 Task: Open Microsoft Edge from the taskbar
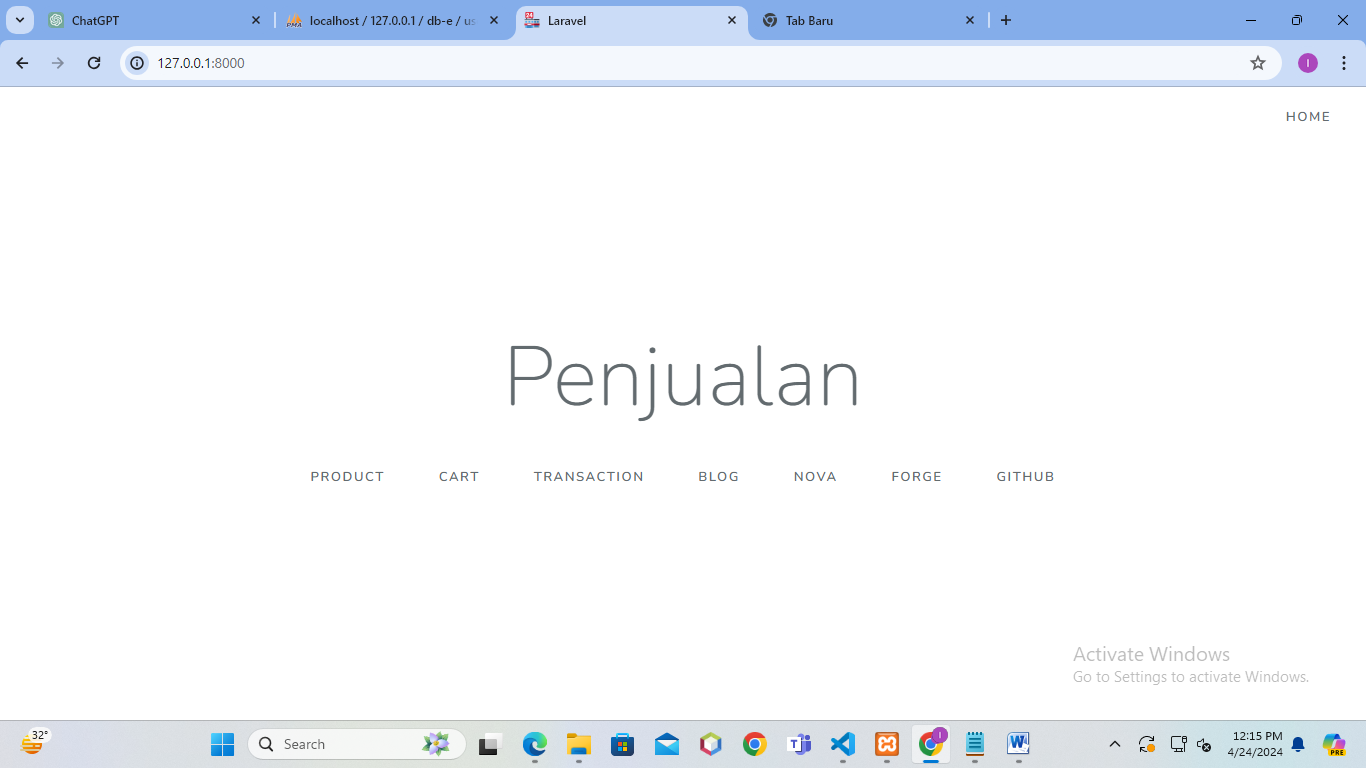[x=533, y=744]
